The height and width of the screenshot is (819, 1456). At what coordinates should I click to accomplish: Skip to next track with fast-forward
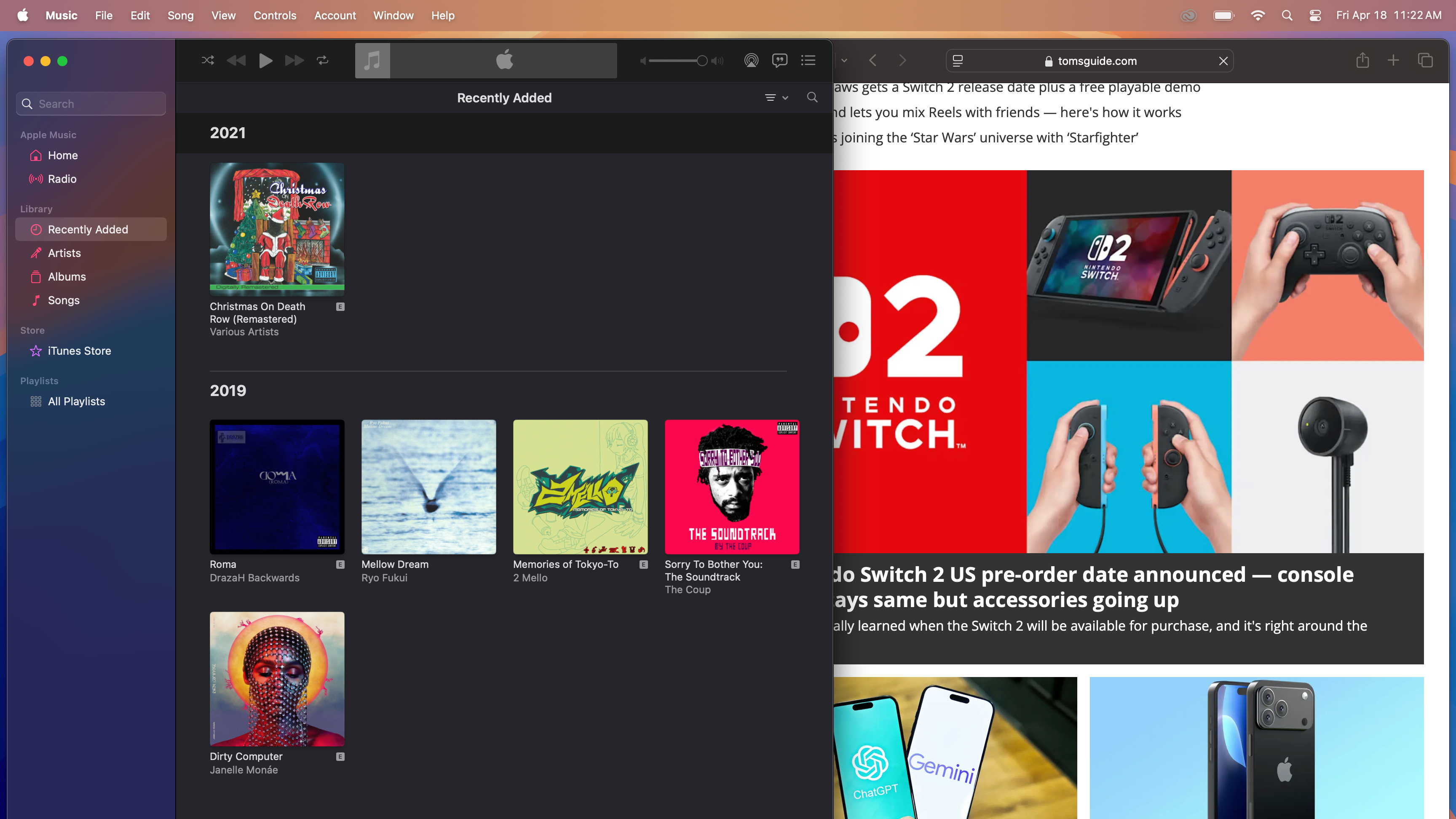[x=294, y=61]
